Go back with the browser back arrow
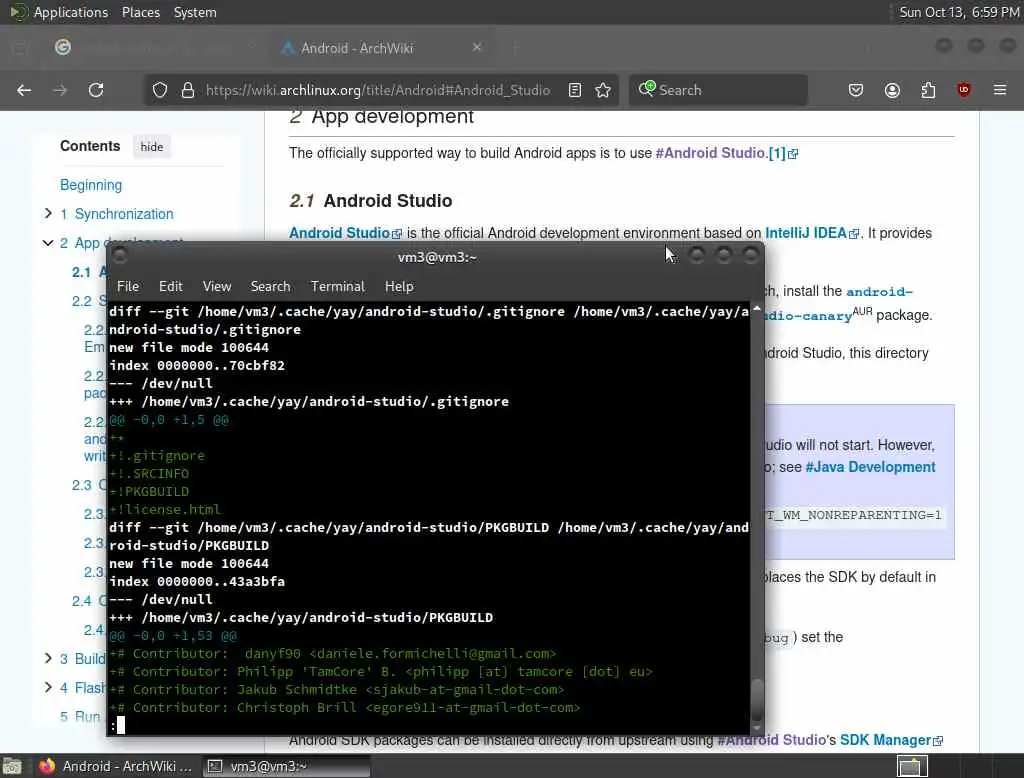Screen dimensions: 1024x778 coord(24,90)
